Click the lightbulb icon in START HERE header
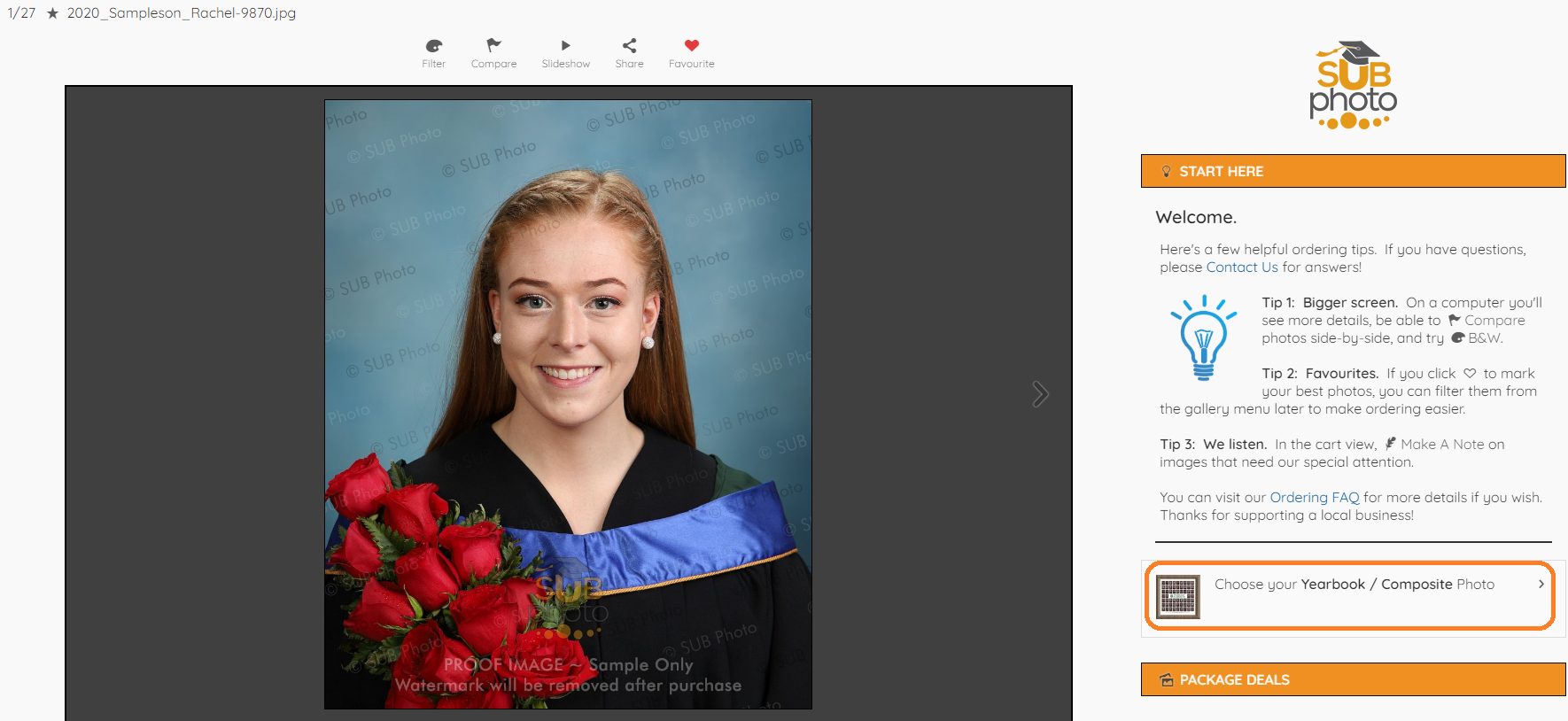The image size is (1568, 721). pyautogui.click(x=1167, y=171)
